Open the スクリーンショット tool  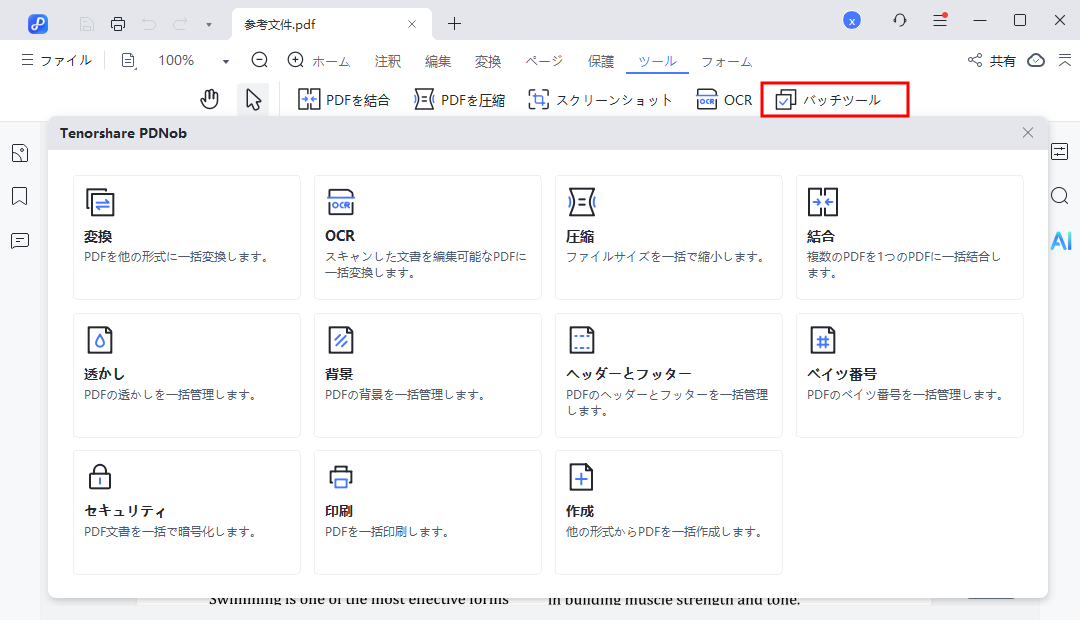pos(600,99)
